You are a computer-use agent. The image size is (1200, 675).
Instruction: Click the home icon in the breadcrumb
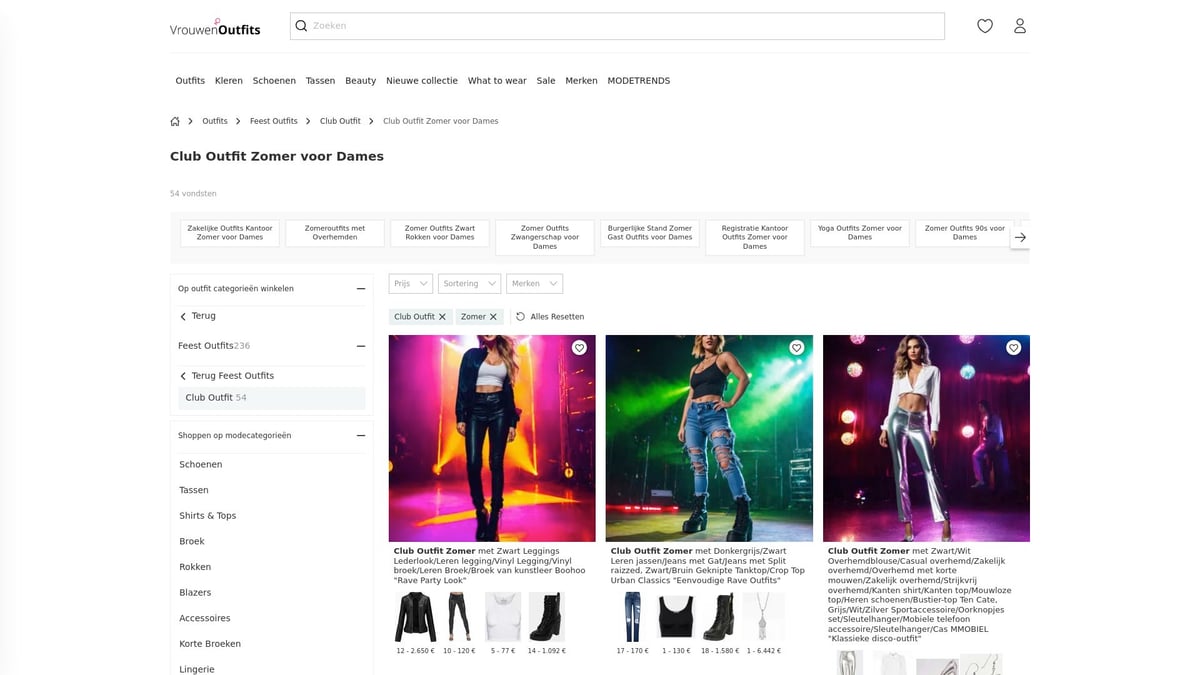tap(174, 120)
